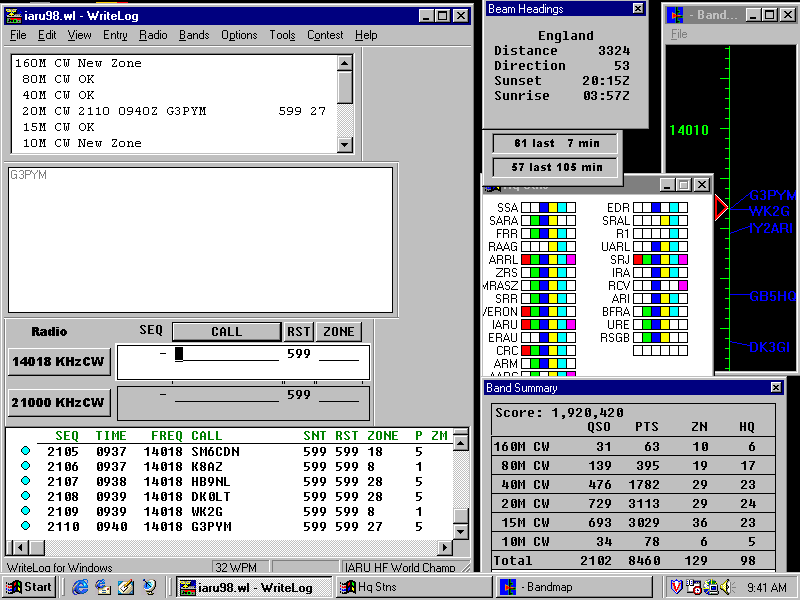Click the '57 last 105 min' rate button
Screen dimensions: 800x600
tap(555, 167)
